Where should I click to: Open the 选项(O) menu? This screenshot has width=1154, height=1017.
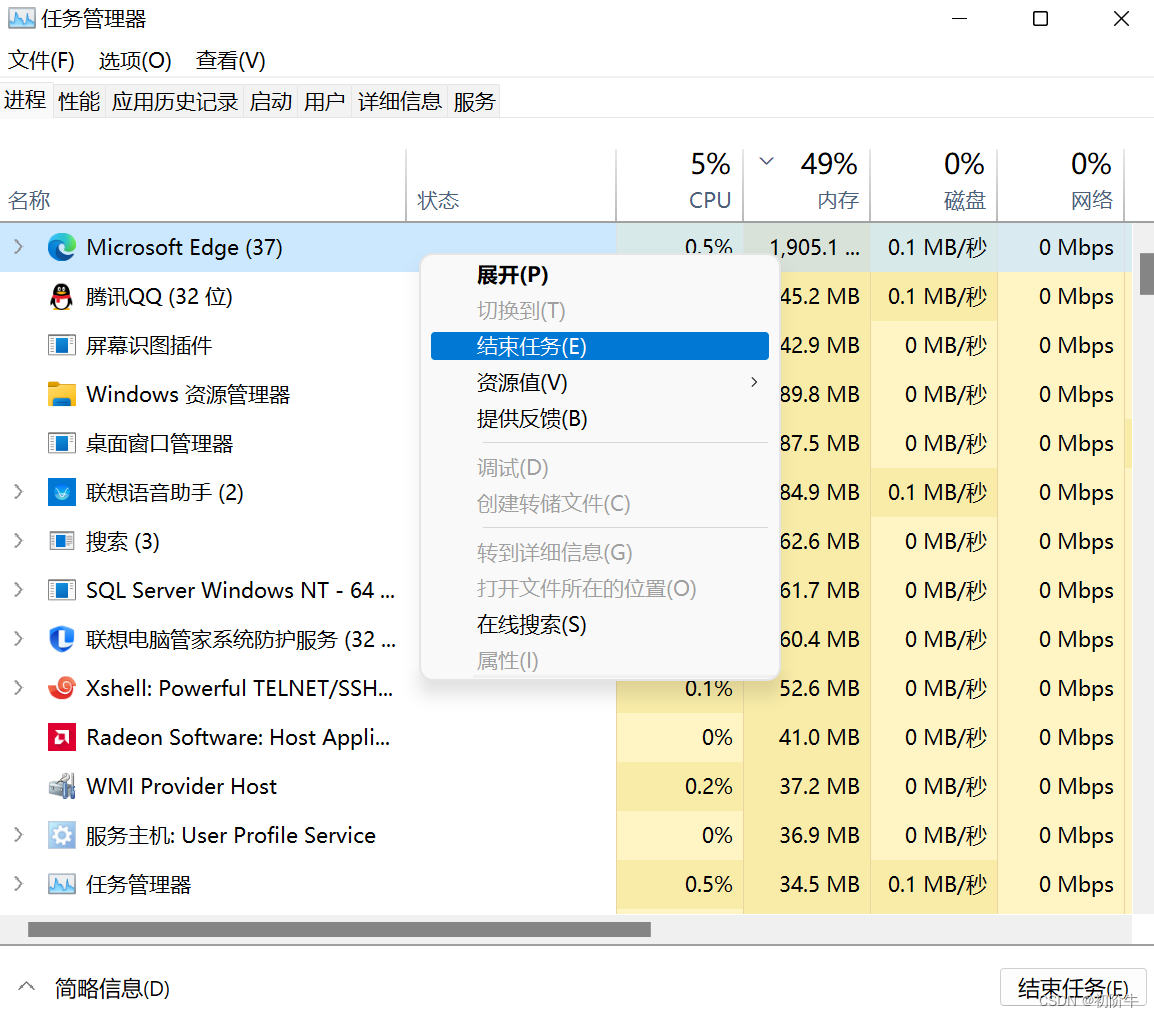click(135, 60)
